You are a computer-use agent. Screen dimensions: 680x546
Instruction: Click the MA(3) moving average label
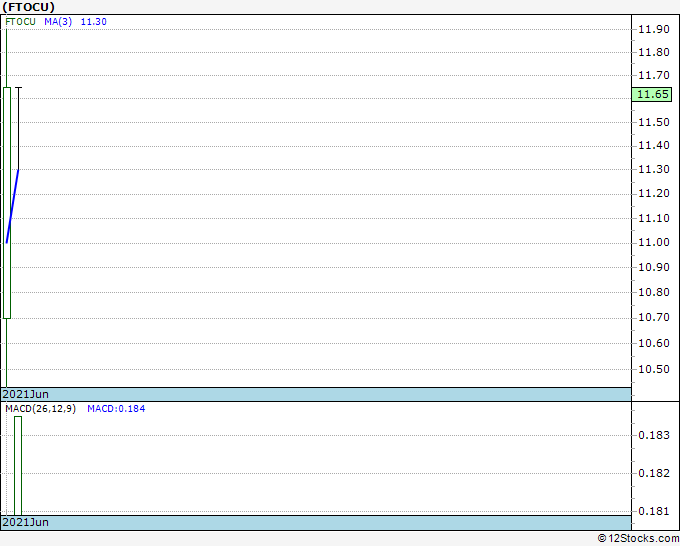tap(58, 22)
